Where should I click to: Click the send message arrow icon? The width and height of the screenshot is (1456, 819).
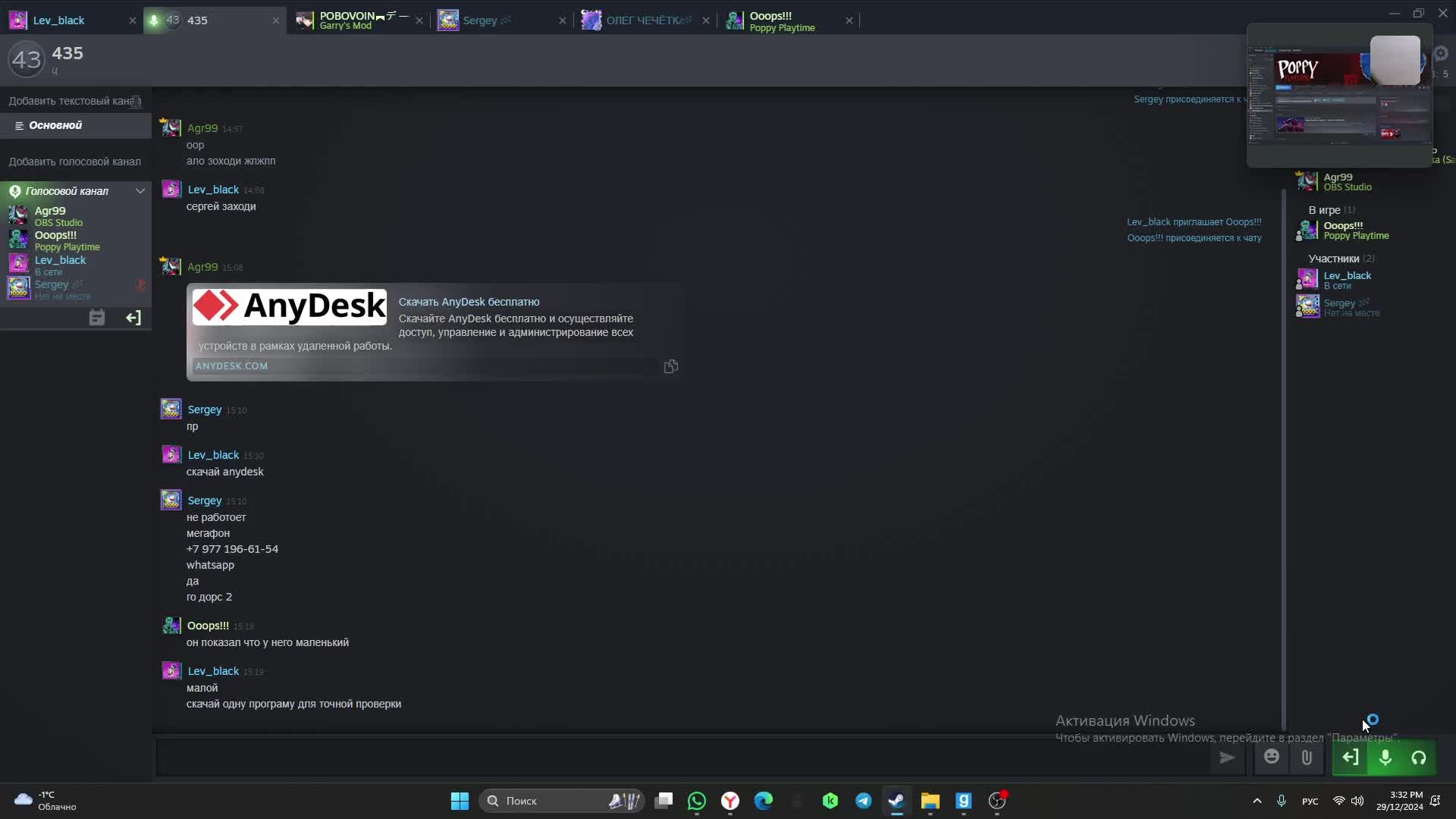[1227, 758]
